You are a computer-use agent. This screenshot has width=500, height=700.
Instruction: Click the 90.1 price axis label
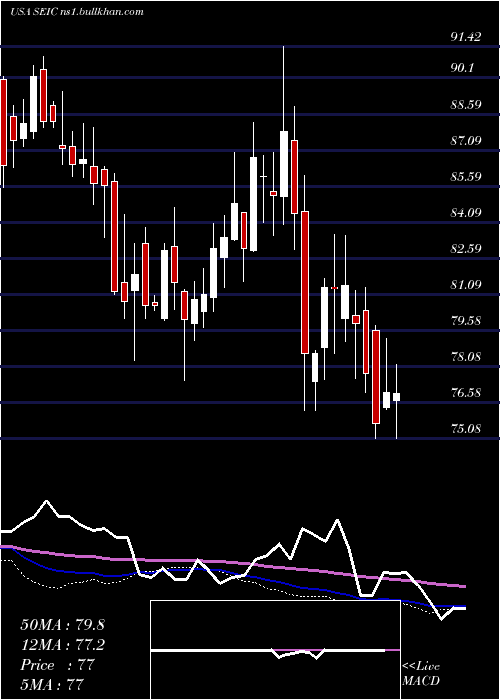(462, 68)
